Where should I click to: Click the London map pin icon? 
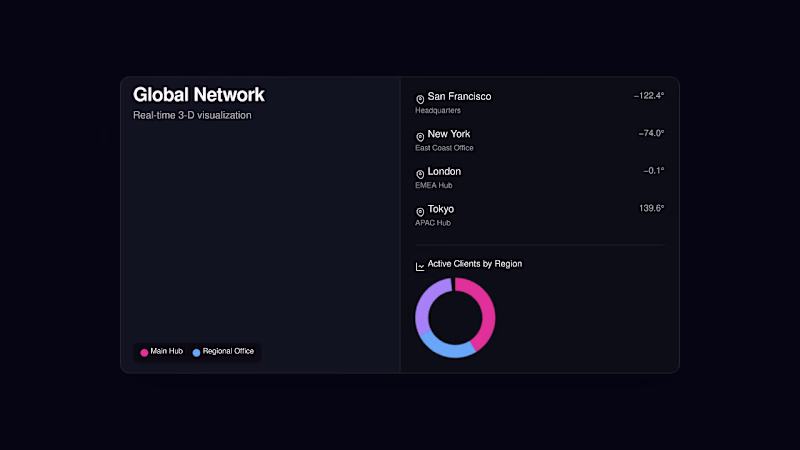420,174
